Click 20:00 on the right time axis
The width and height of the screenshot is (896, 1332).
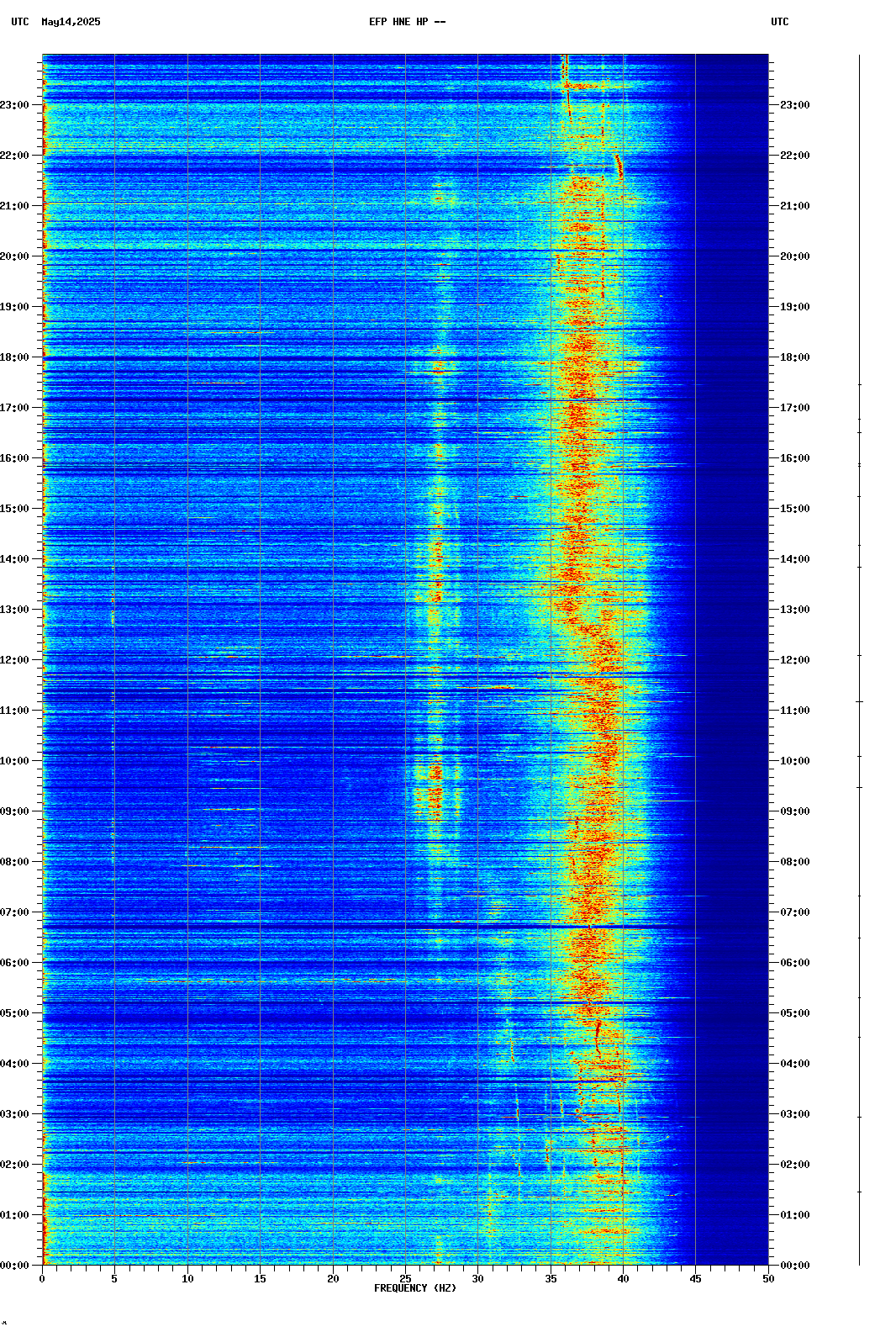(795, 256)
